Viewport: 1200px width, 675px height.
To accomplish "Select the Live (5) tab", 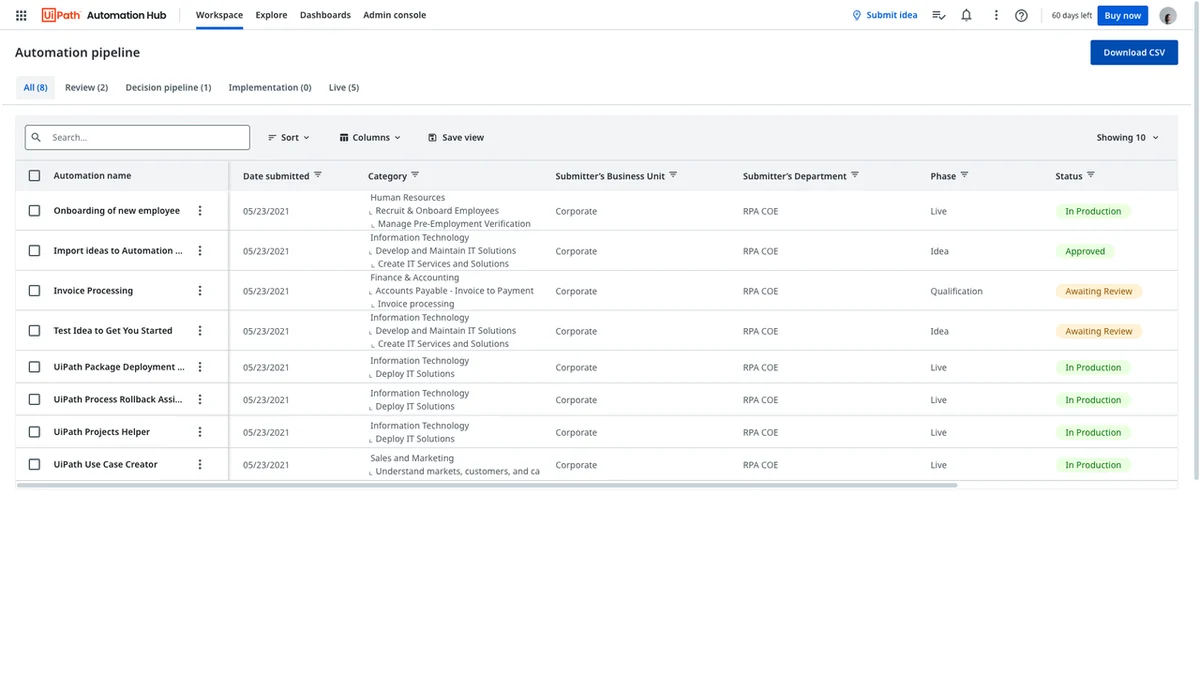I will point(344,87).
